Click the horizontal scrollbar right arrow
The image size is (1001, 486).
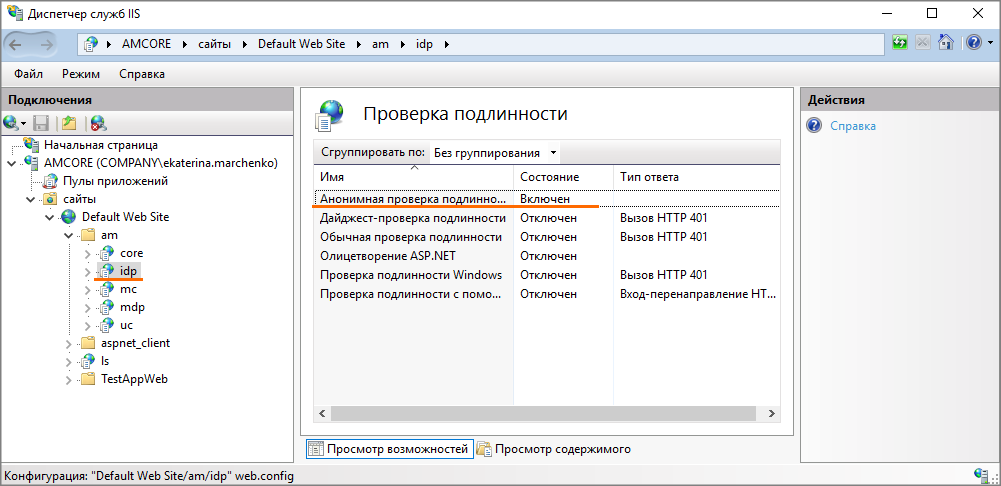[773, 412]
